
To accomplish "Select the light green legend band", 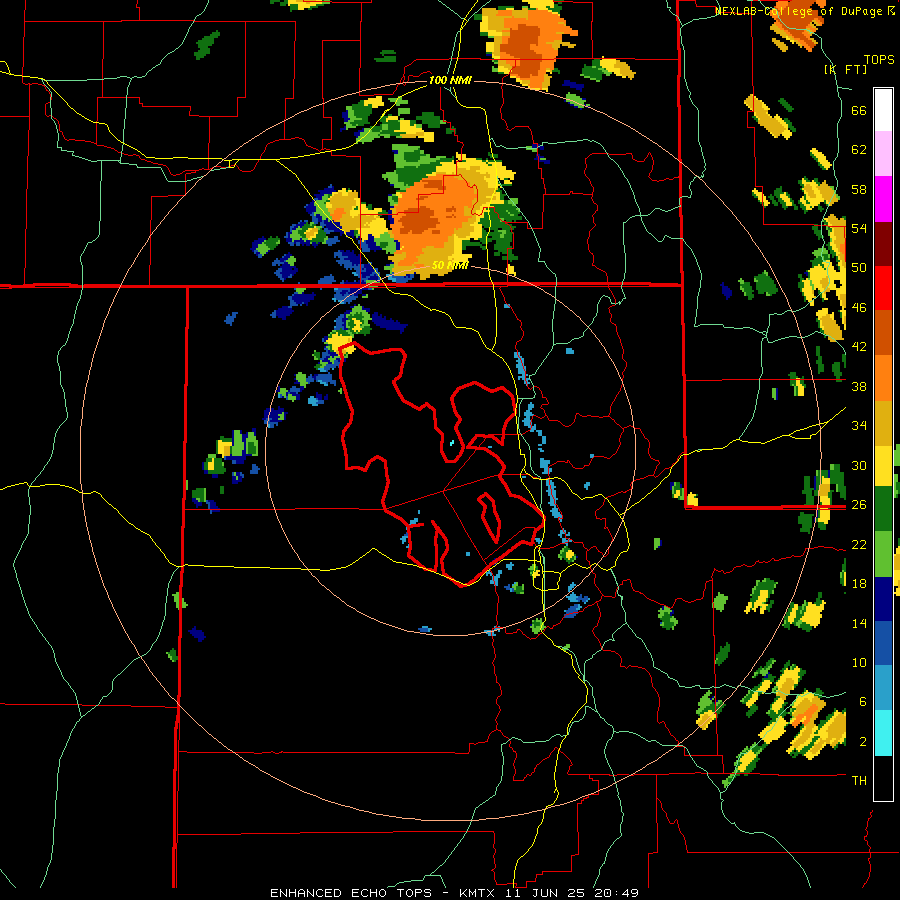I will tap(883, 554).
